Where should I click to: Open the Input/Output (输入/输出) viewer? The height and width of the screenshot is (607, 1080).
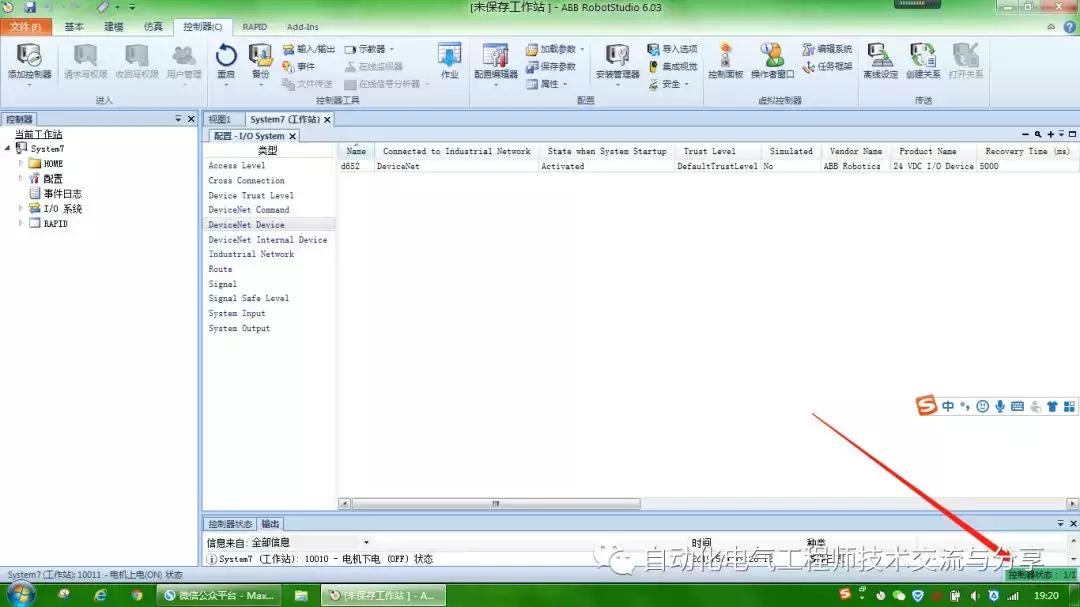pyautogui.click(x=309, y=49)
